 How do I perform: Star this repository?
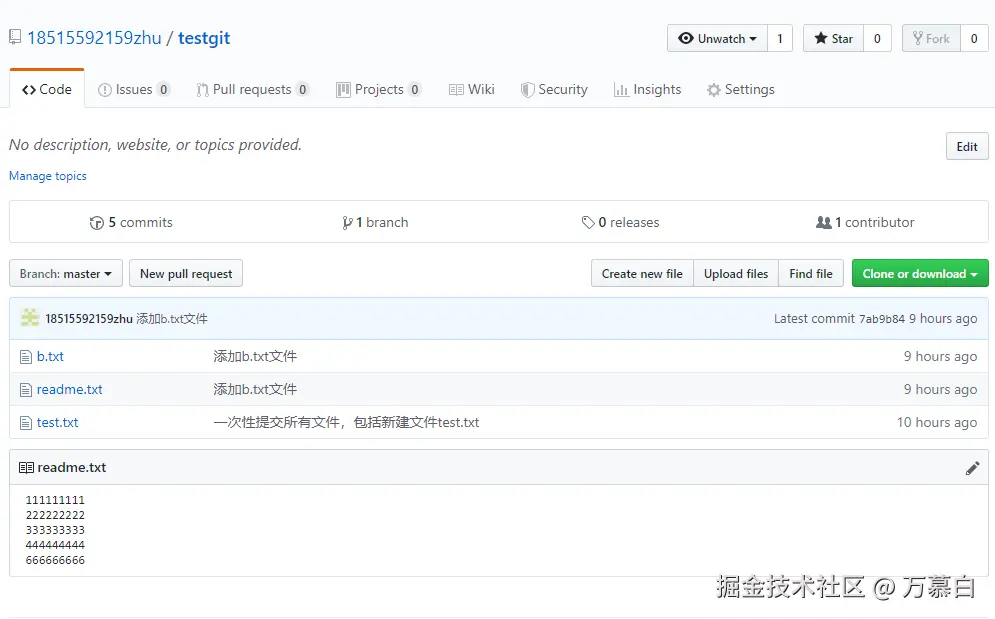pyautogui.click(x=833, y=39)
